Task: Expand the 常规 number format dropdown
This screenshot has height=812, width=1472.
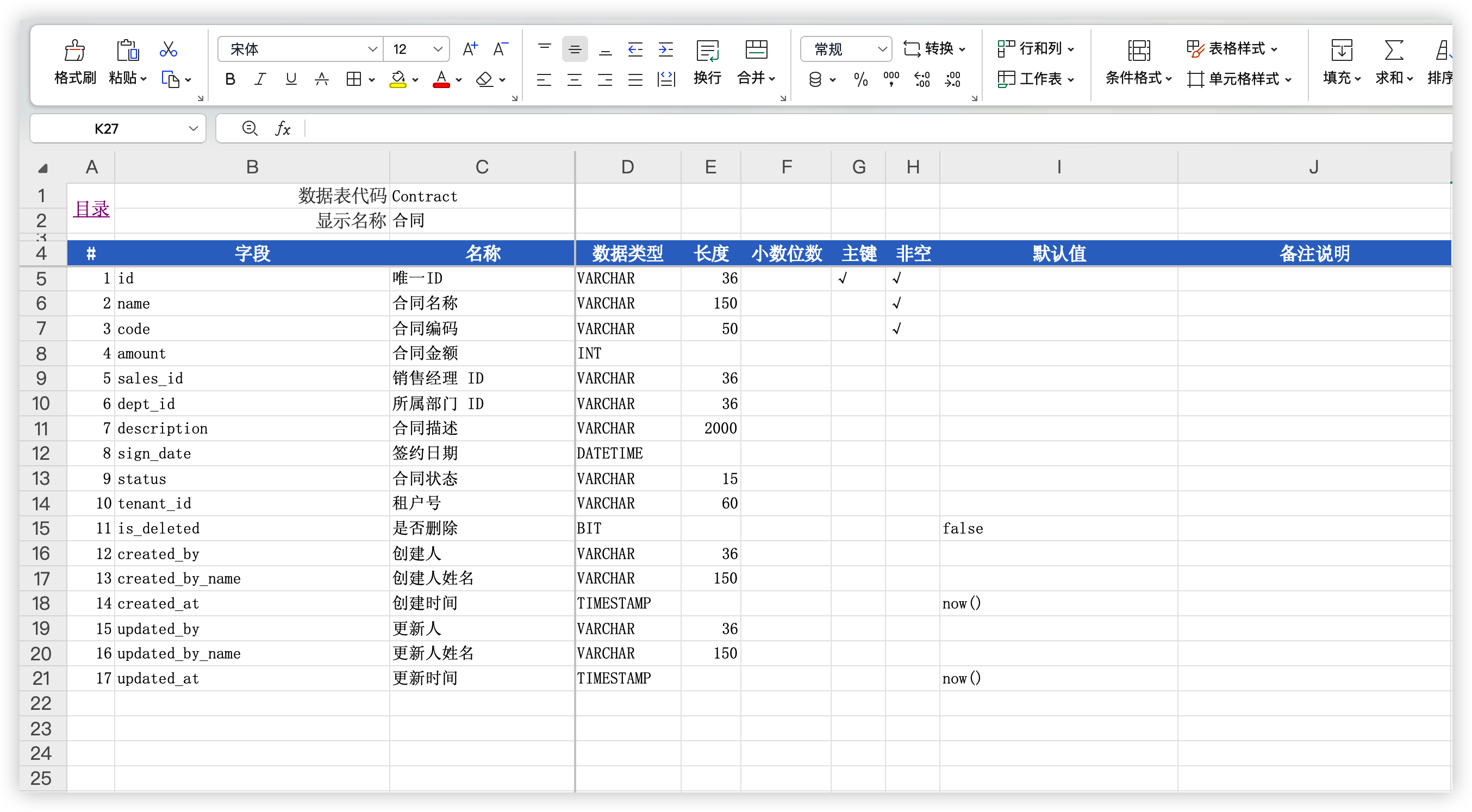Action: [882, 49]
